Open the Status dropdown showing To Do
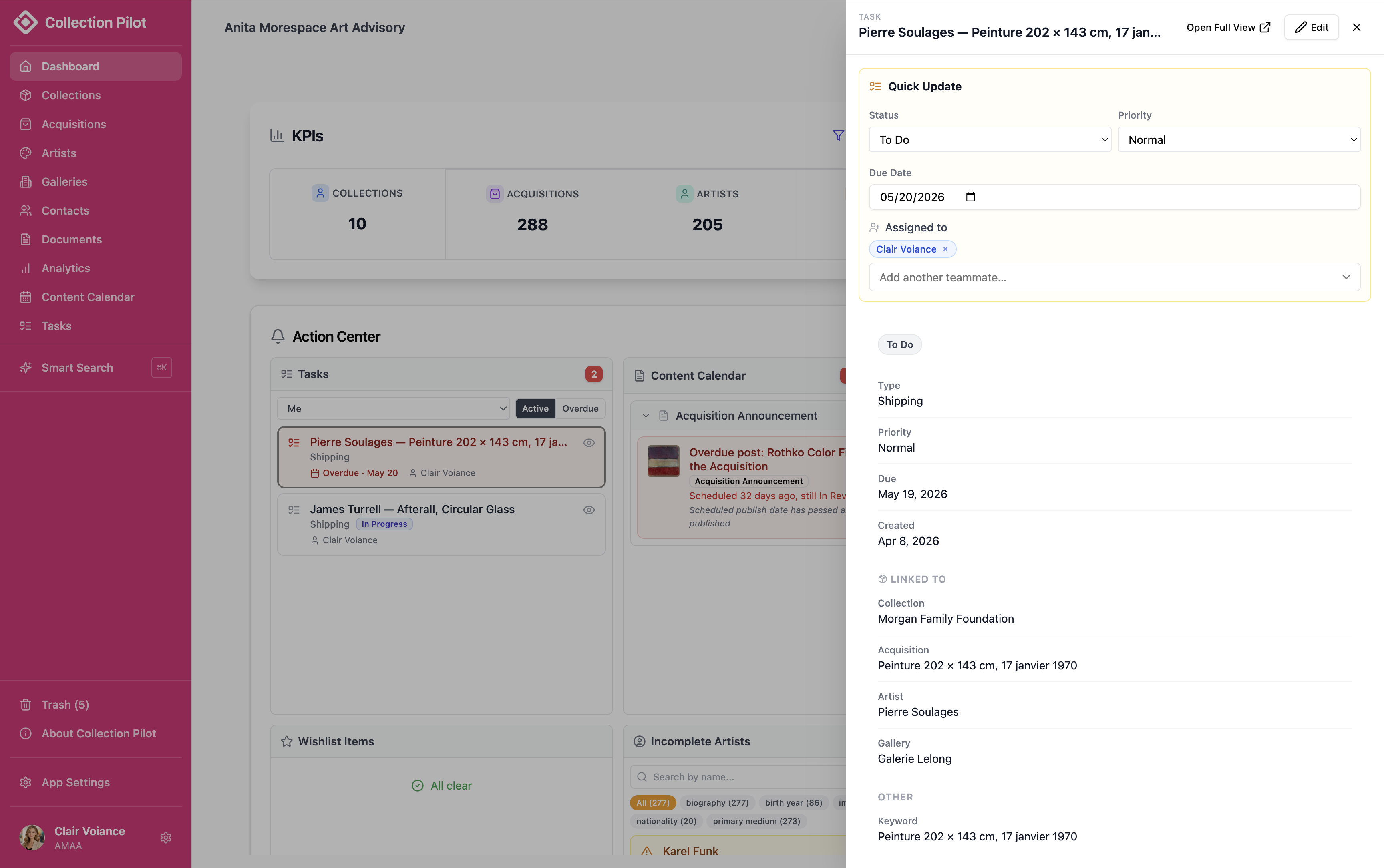Screen dimensions: 1384x868 990,139
